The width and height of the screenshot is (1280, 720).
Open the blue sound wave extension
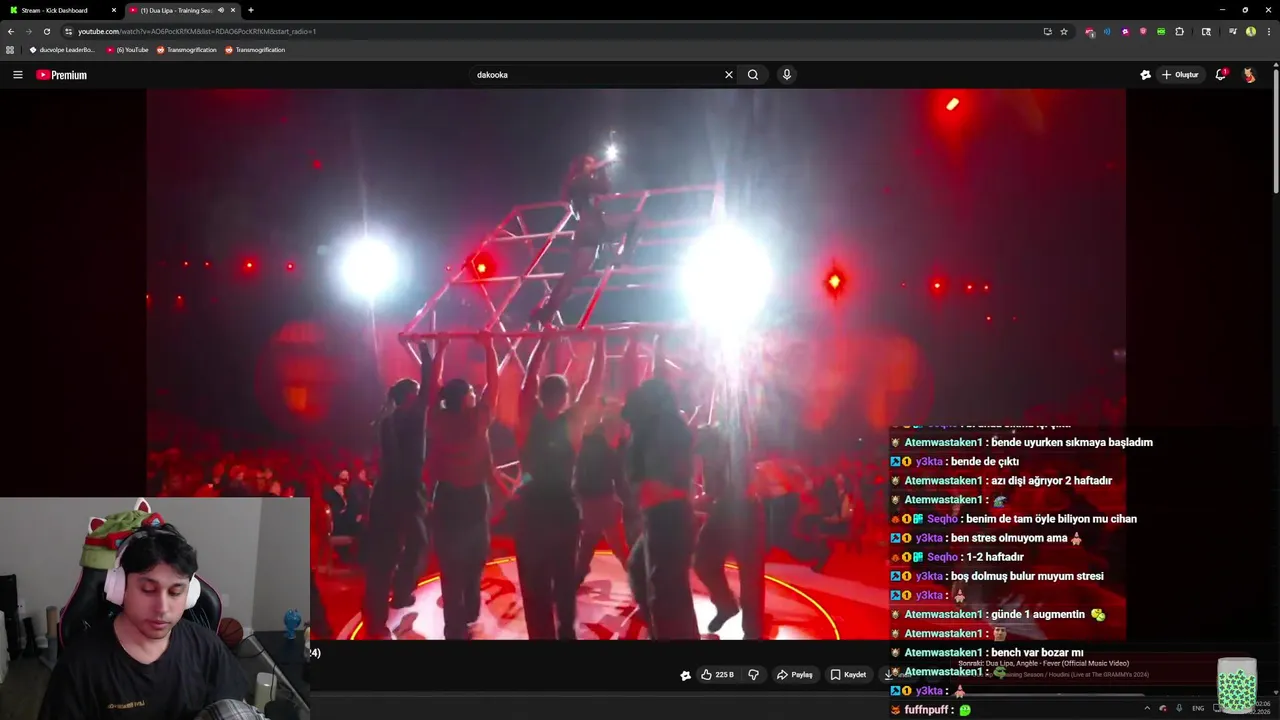click(x=1107, y=31)
